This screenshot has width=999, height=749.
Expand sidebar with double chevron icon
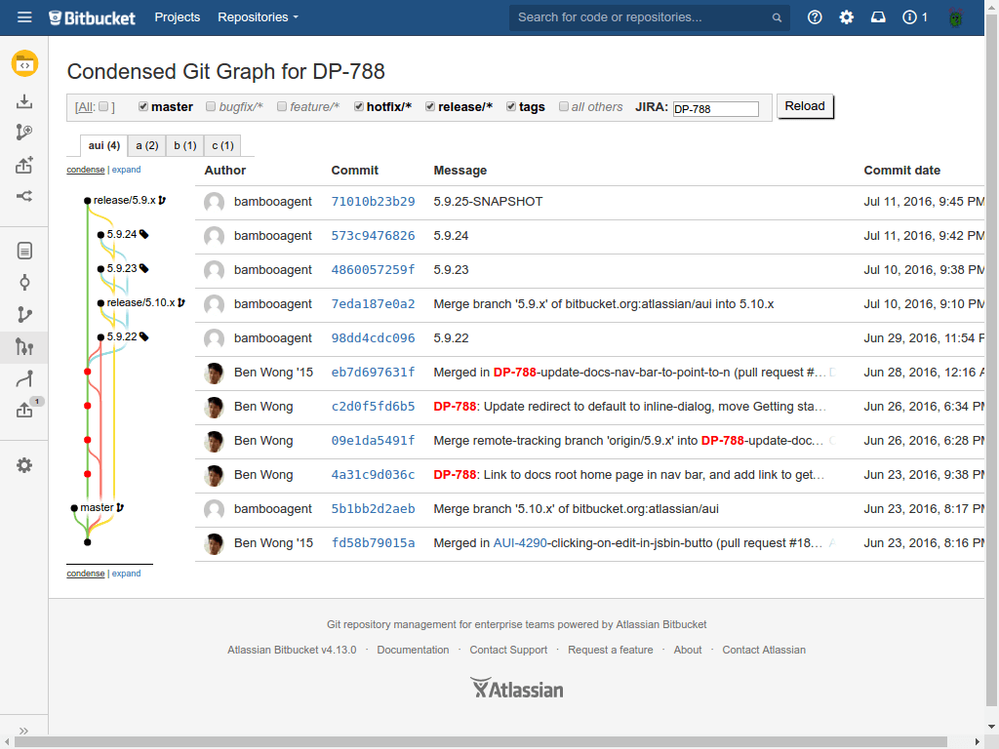tap(24, 731)
